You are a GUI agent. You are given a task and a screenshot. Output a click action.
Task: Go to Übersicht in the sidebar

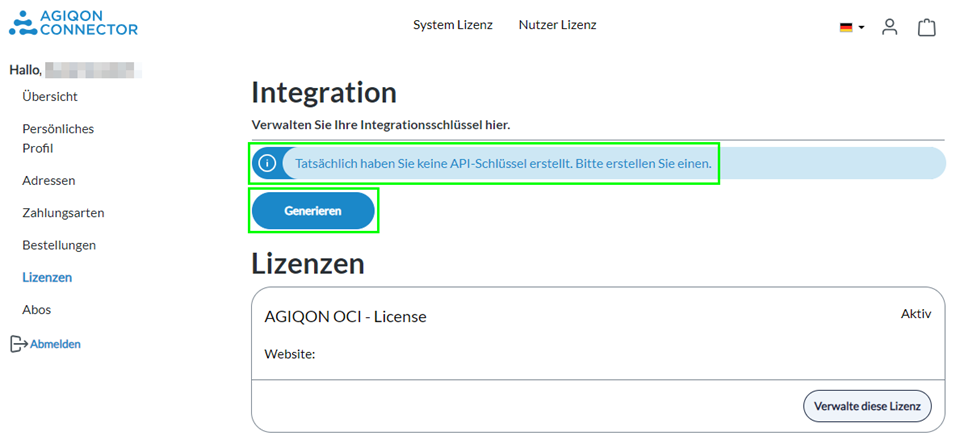point(50,97)
